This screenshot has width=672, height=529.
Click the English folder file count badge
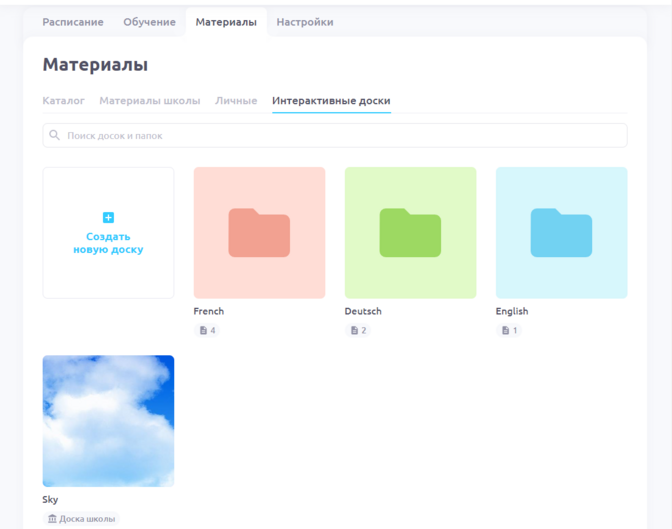(509, 330)
